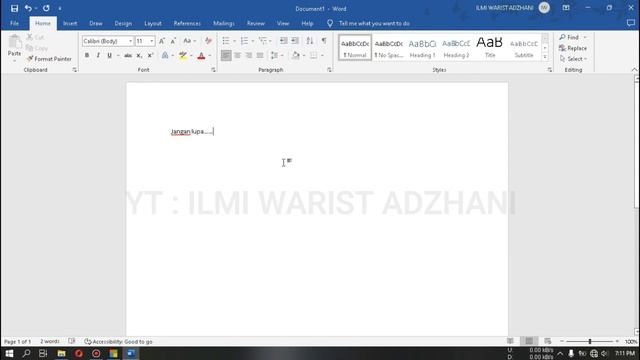This screenshot has height=360, width=640.
Task: Click Replace in the Editing group
Action: 573,48
